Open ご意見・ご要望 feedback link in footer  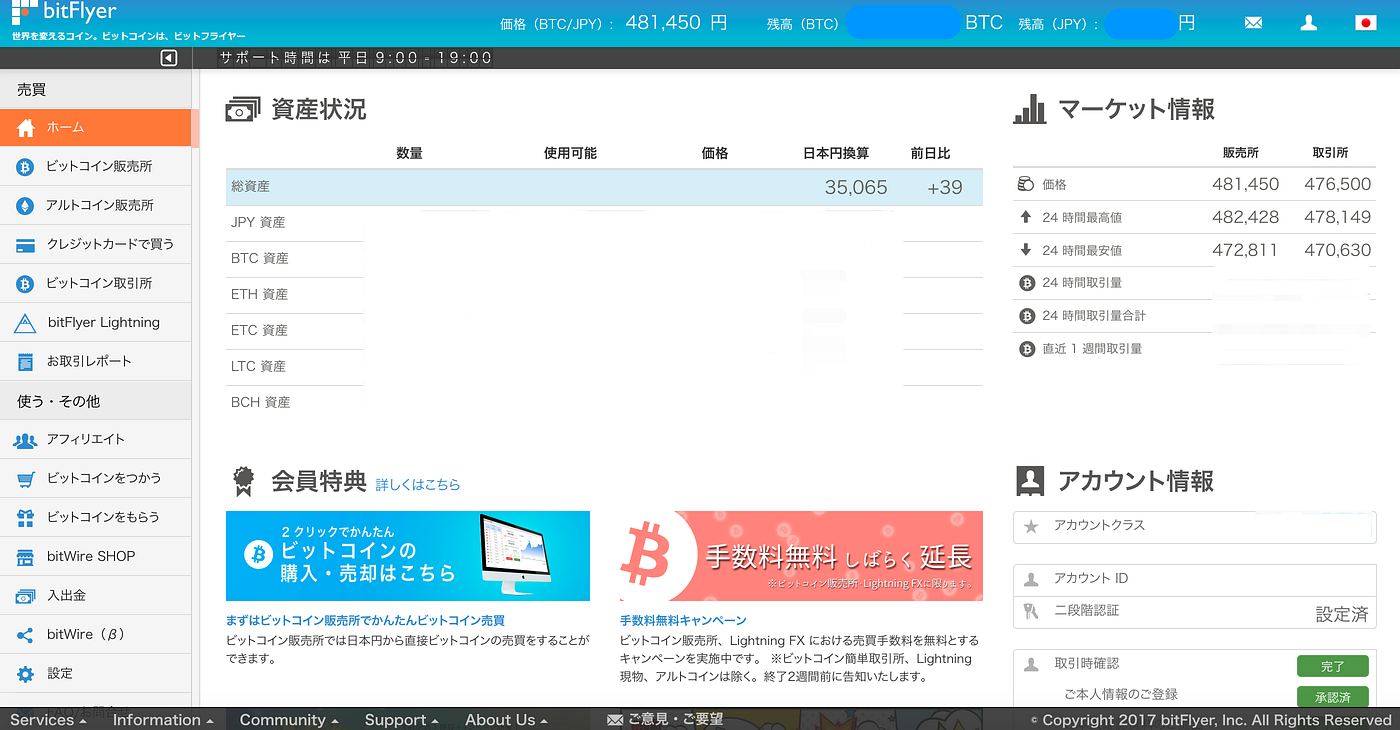pyautogui.click(x=666, y=720)
